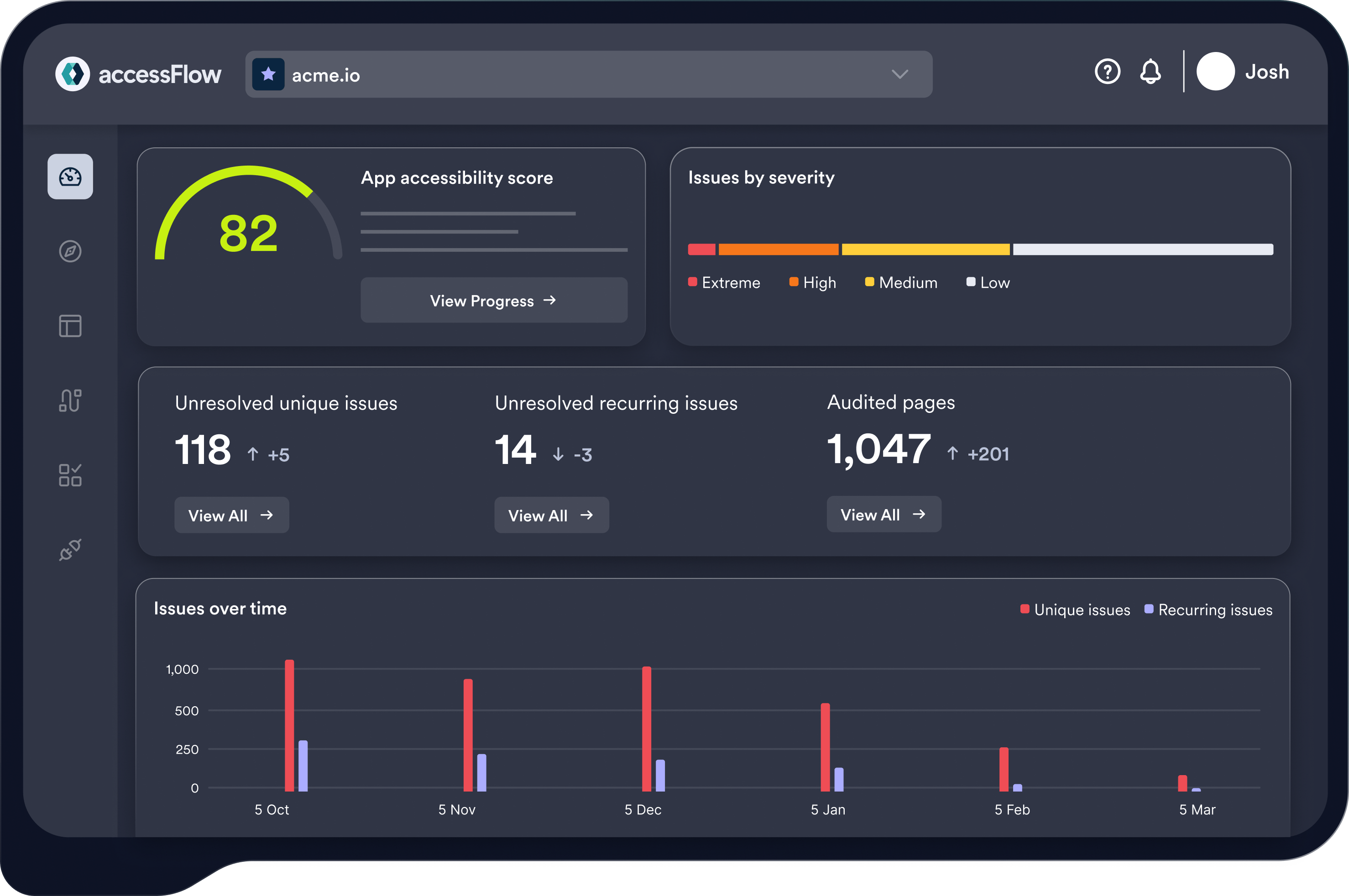The width and height of the screenshot is (1349, 896).
Task: Open the acme.io site selector
Action: click(x=588, y=74)
